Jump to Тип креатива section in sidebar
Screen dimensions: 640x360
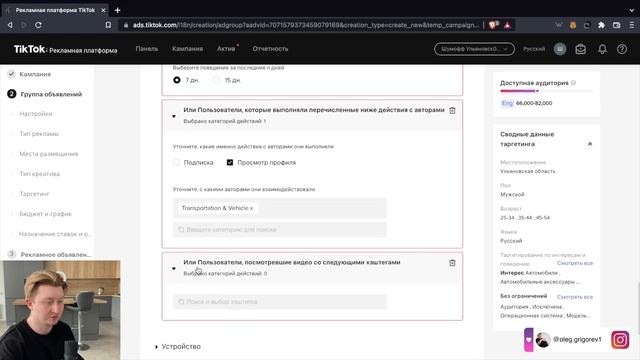pos(40,174)
